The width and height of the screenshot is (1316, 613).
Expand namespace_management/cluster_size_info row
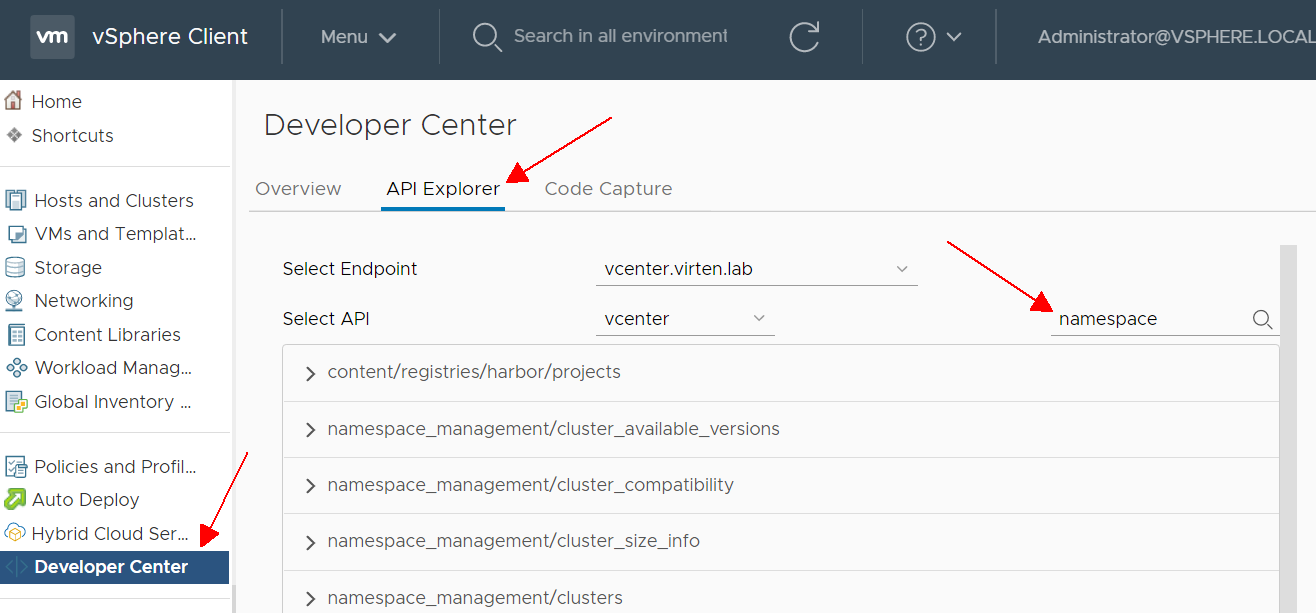click(310, 542)
